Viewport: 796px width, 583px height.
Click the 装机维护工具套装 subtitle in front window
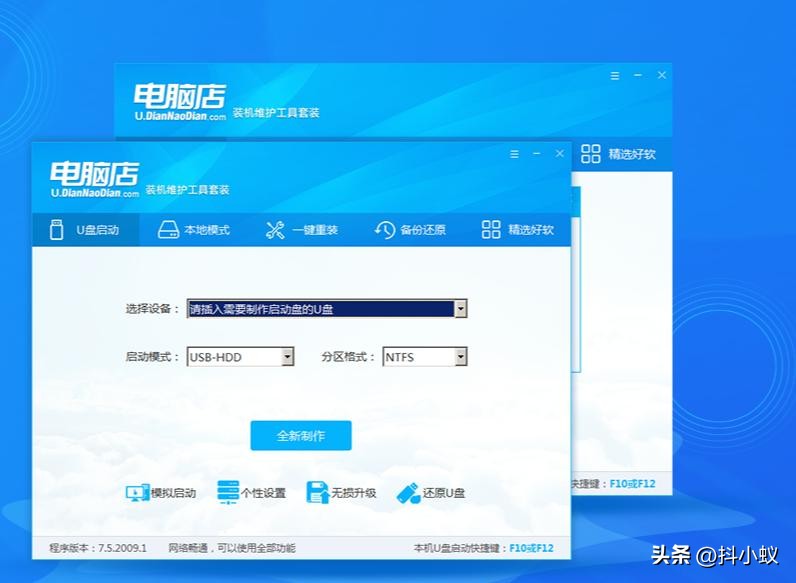[187, 190]
